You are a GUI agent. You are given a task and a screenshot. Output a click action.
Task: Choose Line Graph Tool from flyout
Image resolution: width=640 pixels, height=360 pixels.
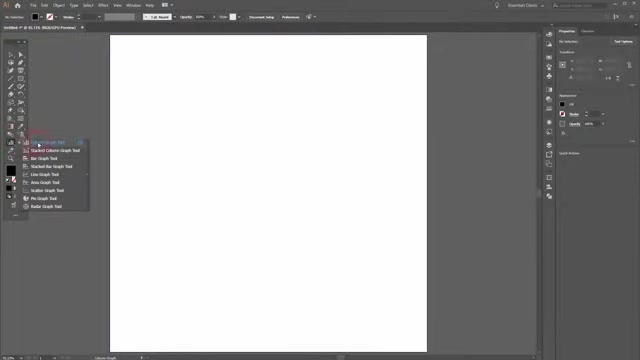click(44, 175)
